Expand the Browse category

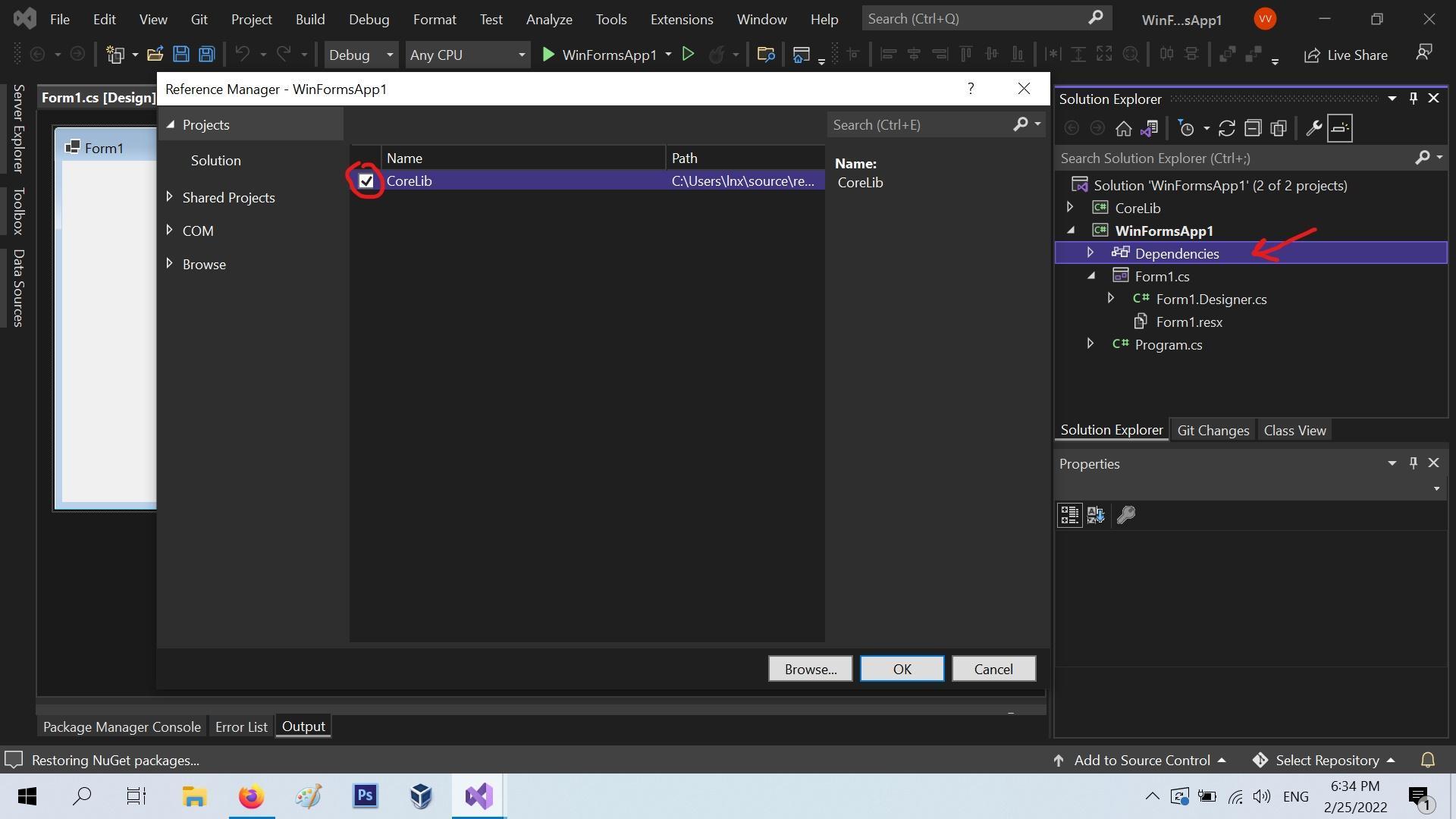[x=169, y=264]
